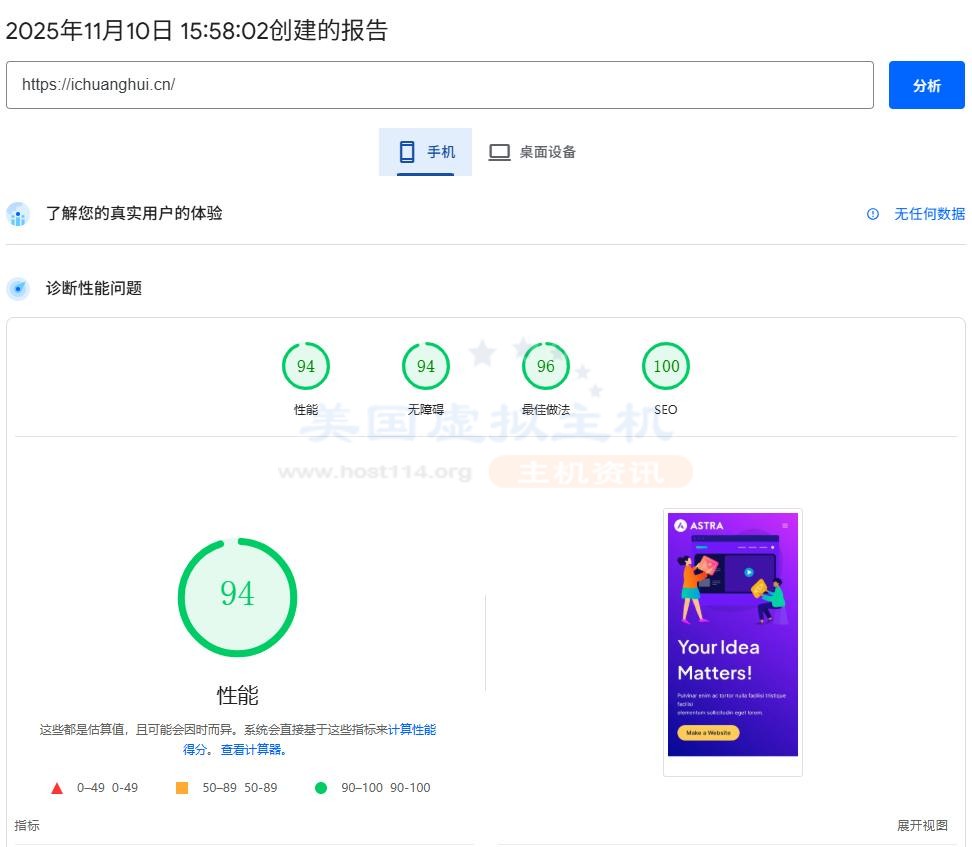Click the green dot for range 90-100

pyautogui.click(x=322, y=787)
